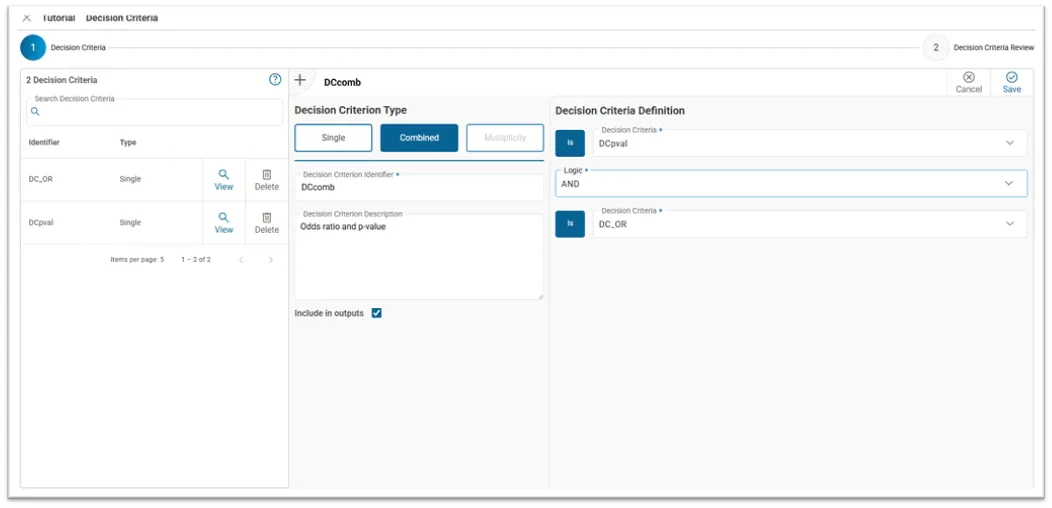Close the Tutorial window with X

click(x=26, y=18)
